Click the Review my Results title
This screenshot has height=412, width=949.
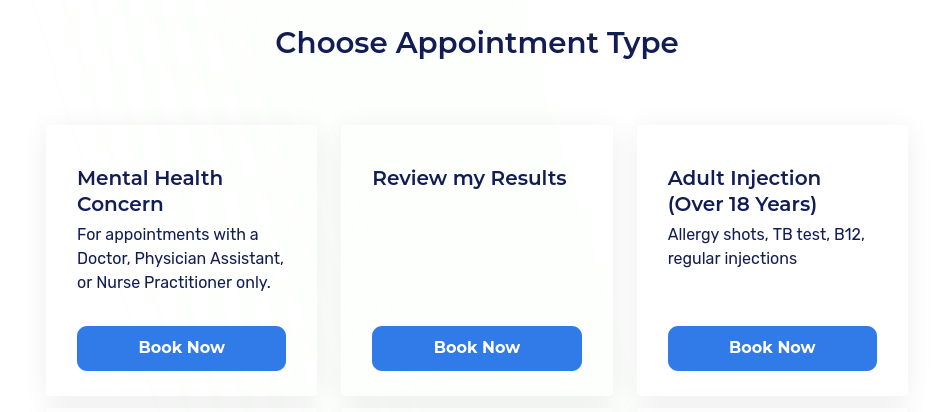coord(469,178)
